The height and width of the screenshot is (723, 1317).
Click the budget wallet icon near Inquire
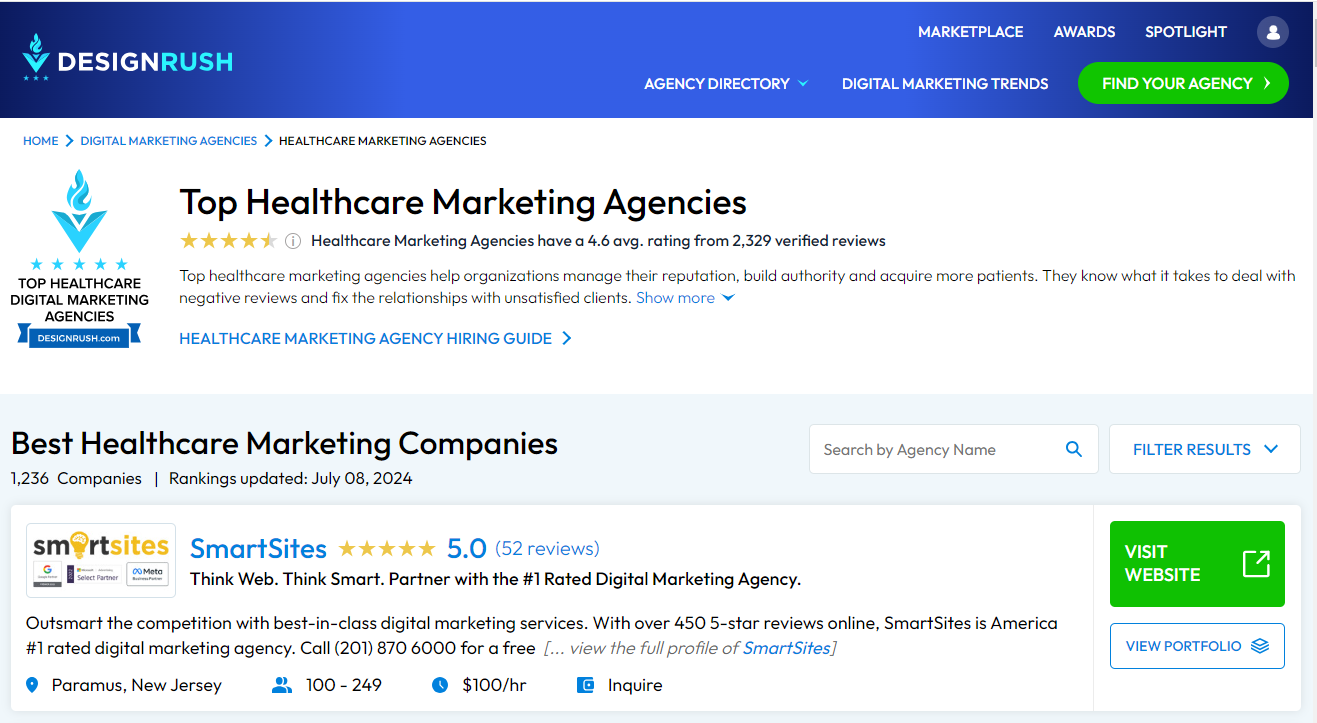click(586, 685)
